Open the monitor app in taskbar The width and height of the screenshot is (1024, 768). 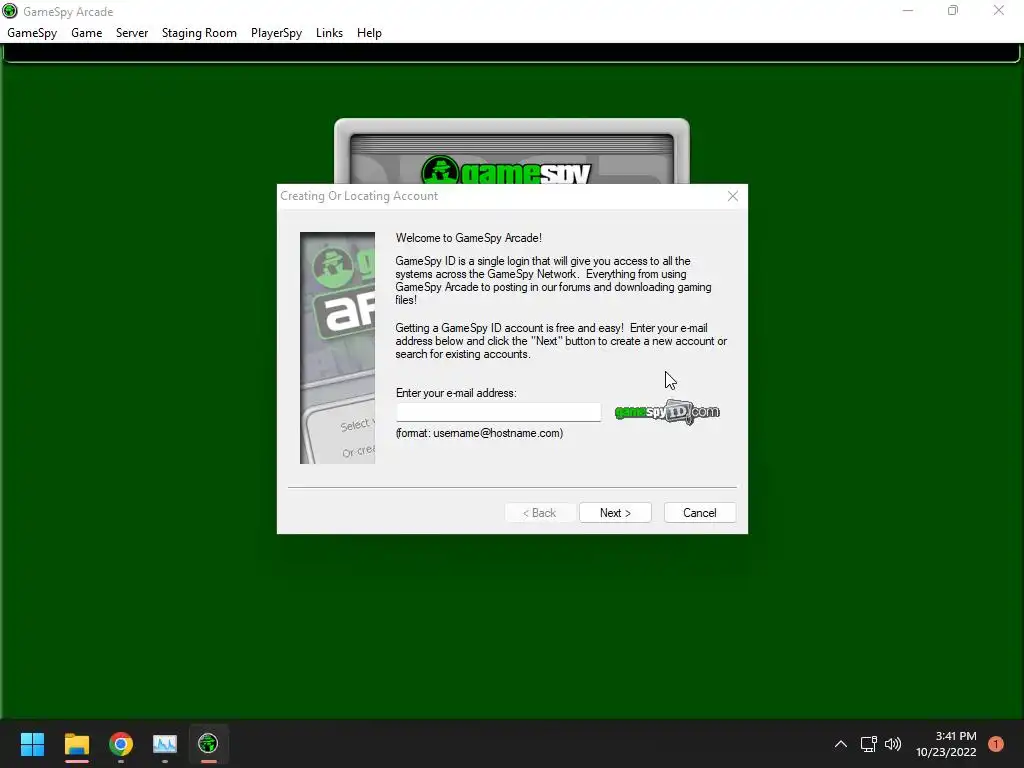[165, 744]
